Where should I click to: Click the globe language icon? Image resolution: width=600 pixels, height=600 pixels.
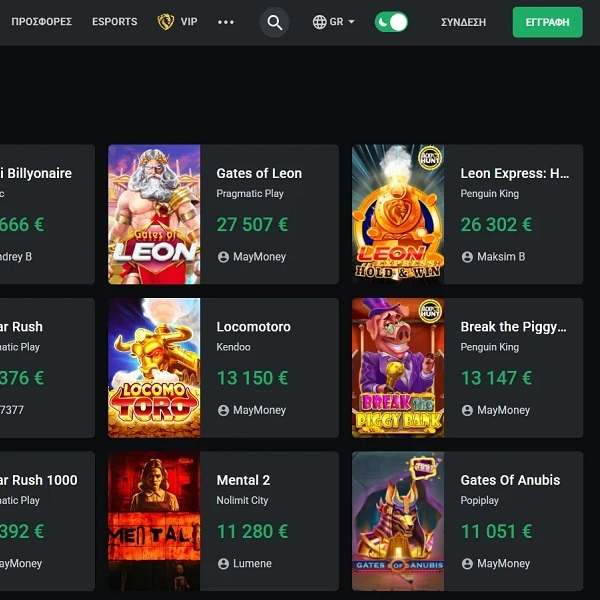tap(320, 22)
